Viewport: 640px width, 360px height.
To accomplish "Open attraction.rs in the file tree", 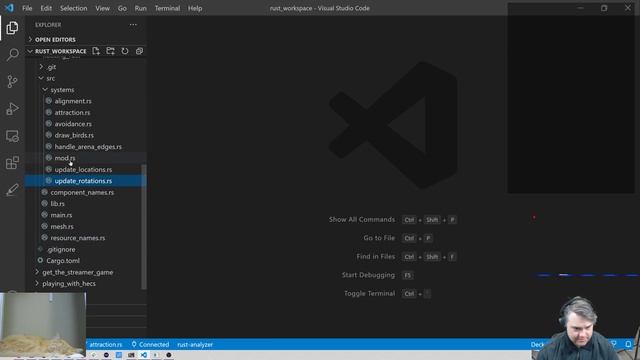I will [72, 113].
